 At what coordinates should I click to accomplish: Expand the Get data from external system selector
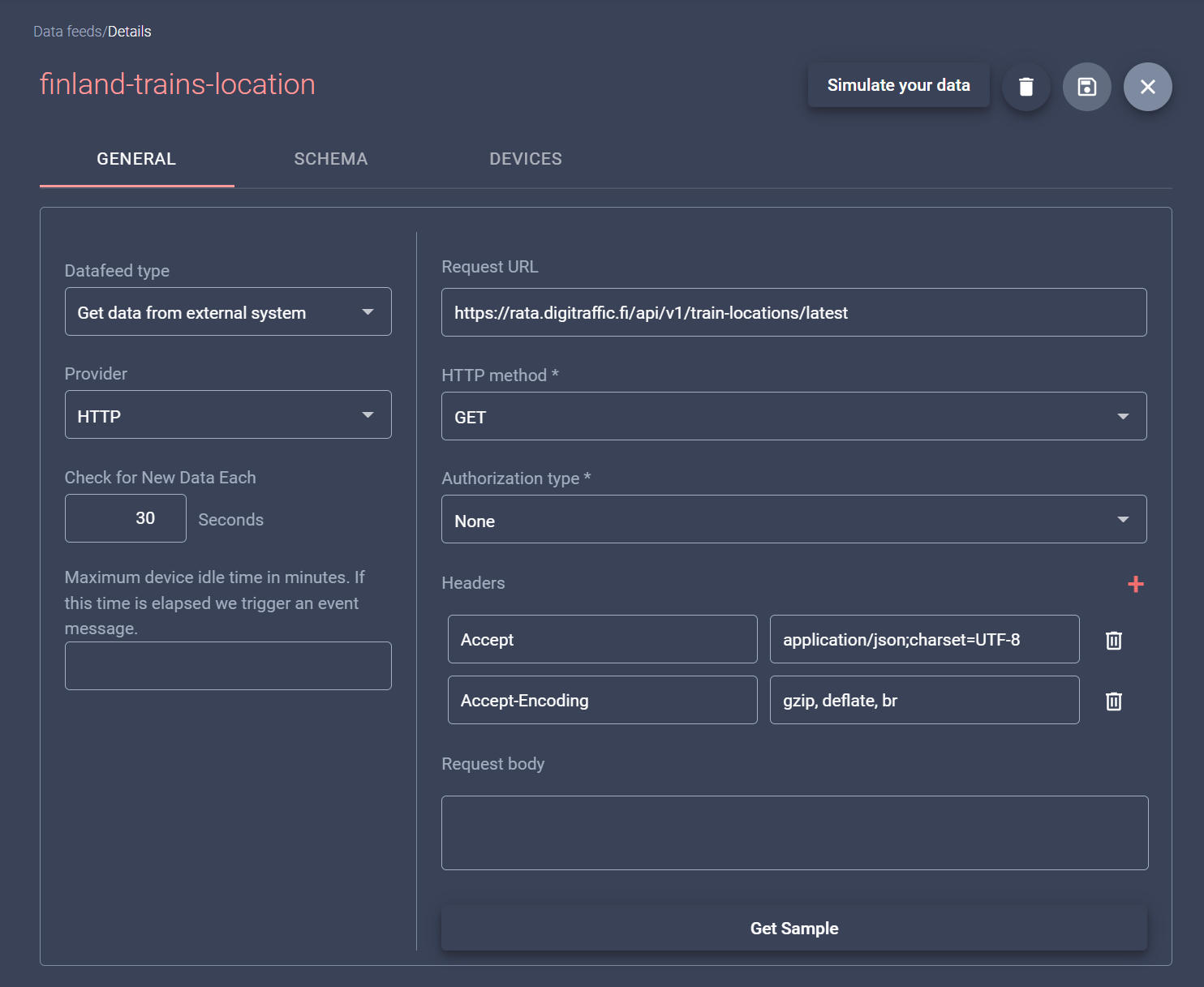227,311
